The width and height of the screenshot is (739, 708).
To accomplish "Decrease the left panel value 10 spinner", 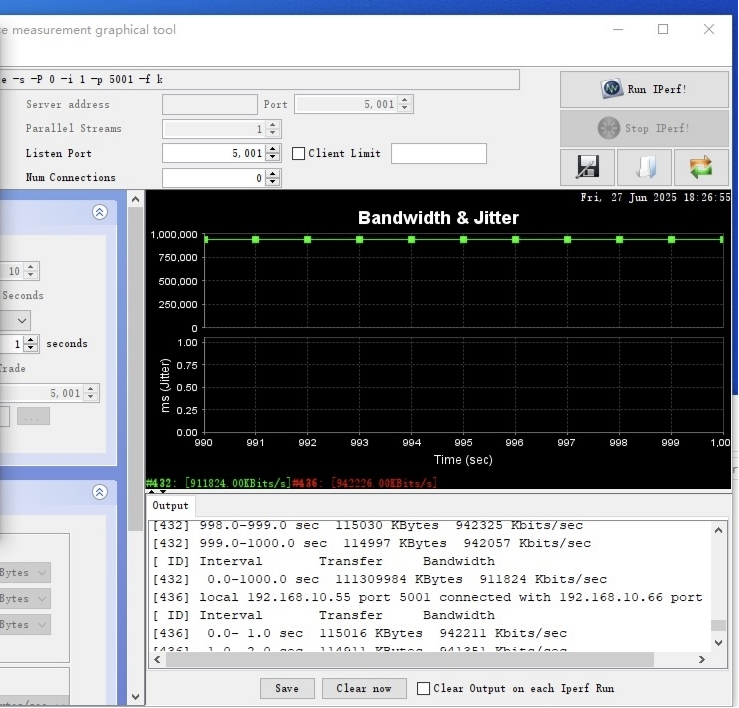I will coord(31,275).
